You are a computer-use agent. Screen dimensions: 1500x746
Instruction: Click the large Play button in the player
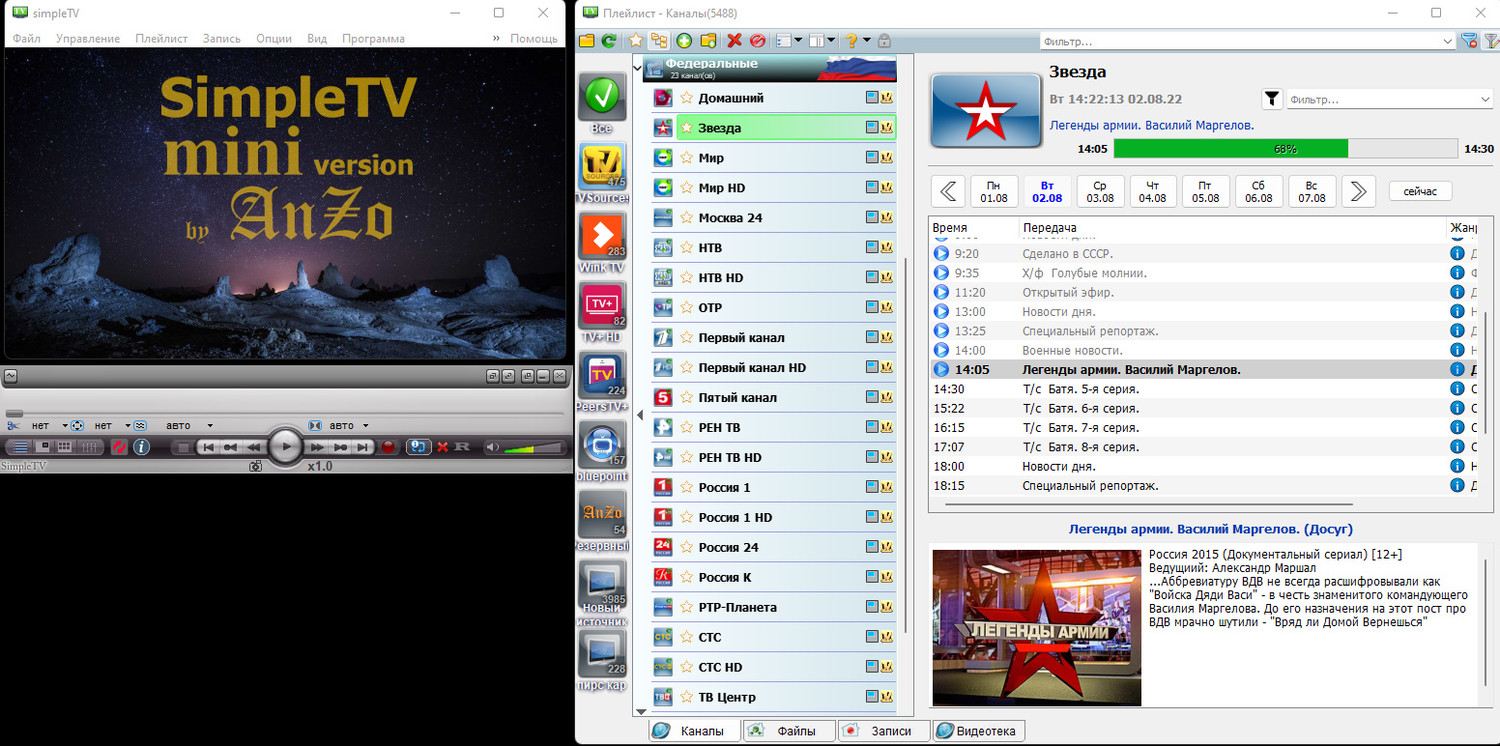(286, 447)
